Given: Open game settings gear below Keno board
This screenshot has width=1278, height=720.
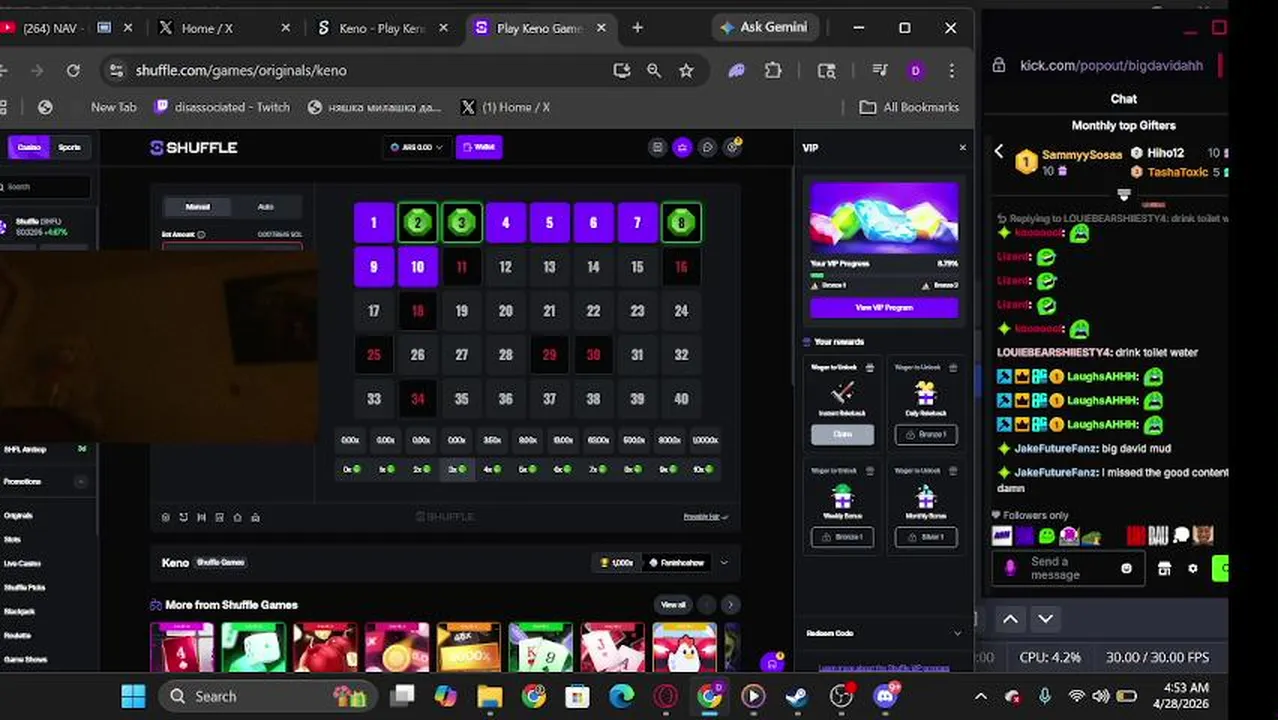Looking at the screenshot, I should [x=166, y=517].
